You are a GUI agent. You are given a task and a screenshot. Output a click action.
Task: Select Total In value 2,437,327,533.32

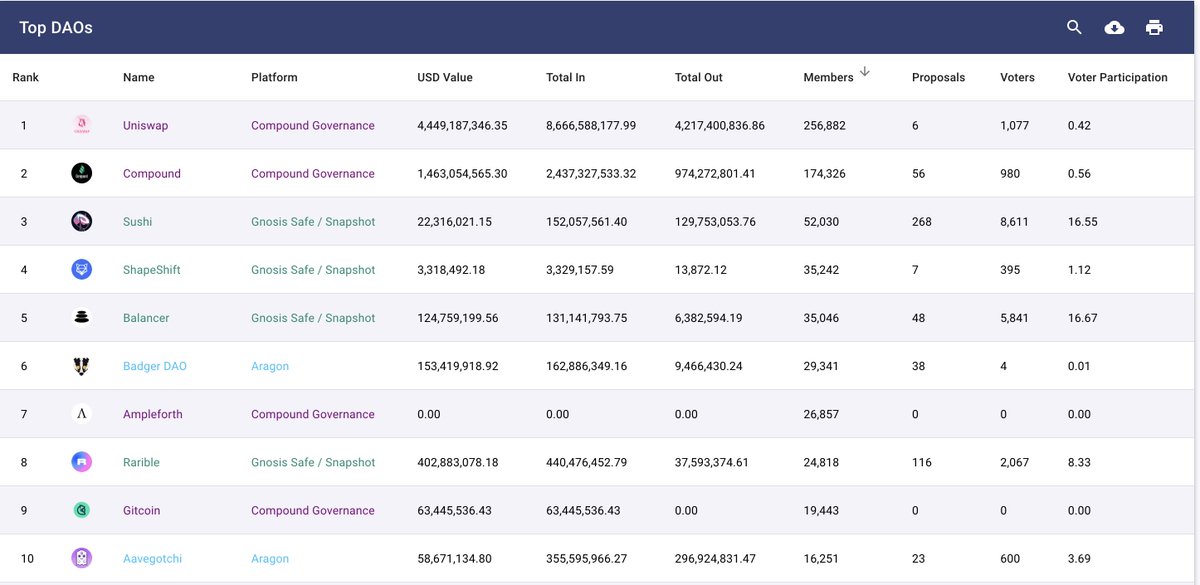[x=591, y=174]
